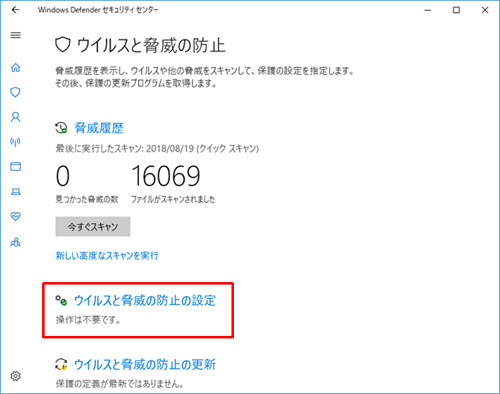This screenshot has width=500, height=394.
Task: Open the 脅威履歴 link
Action: tap(99, 128)
